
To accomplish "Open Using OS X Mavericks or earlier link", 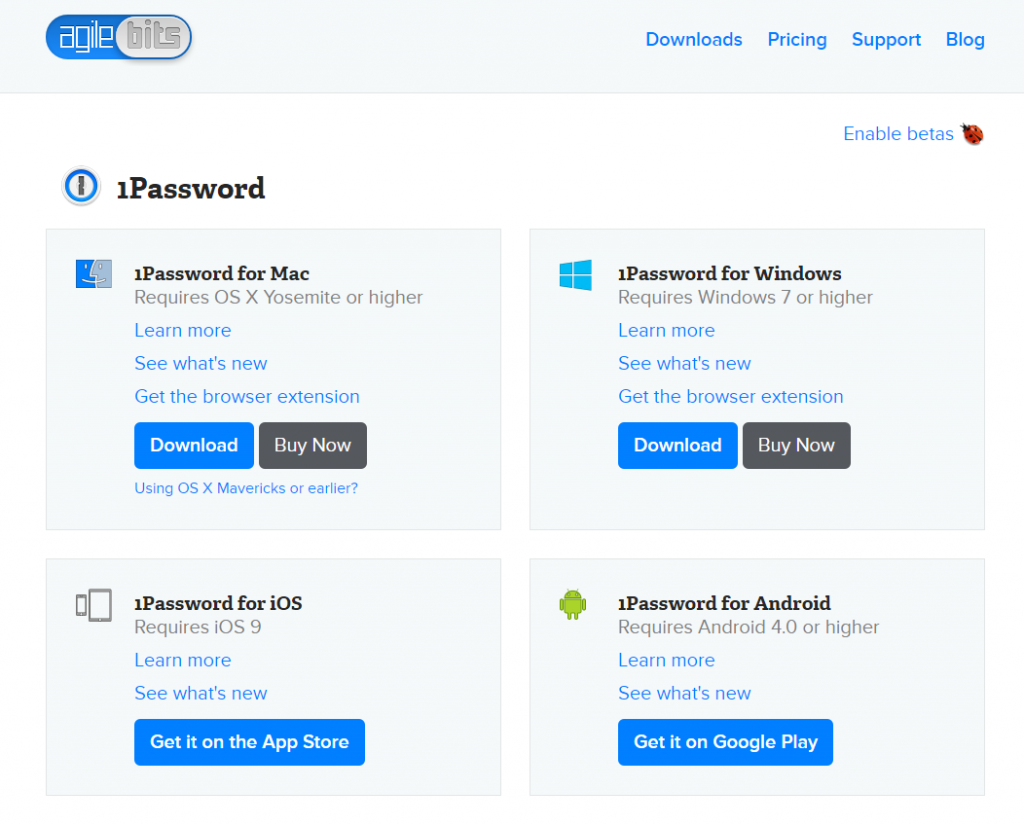I will [x=246, y=489].
